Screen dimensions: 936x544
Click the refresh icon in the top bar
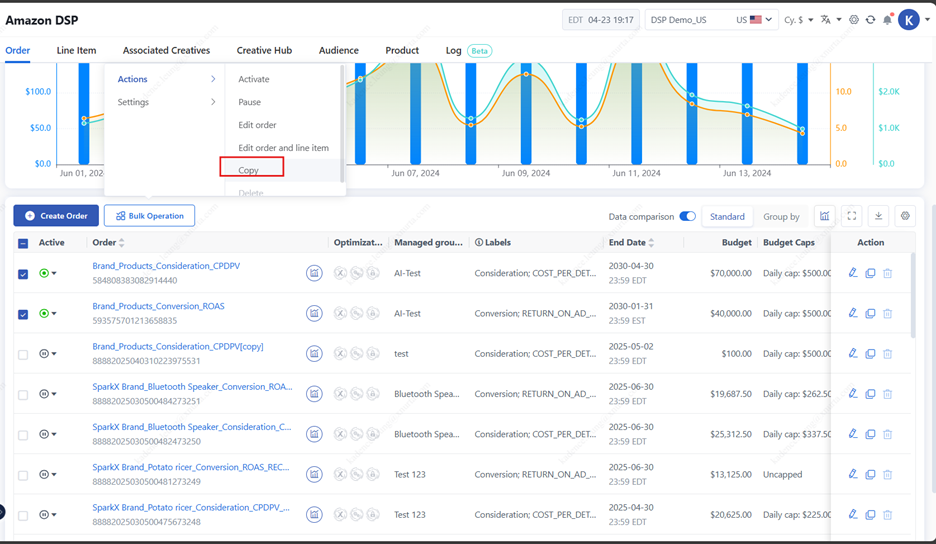click(x=870, y=20)
